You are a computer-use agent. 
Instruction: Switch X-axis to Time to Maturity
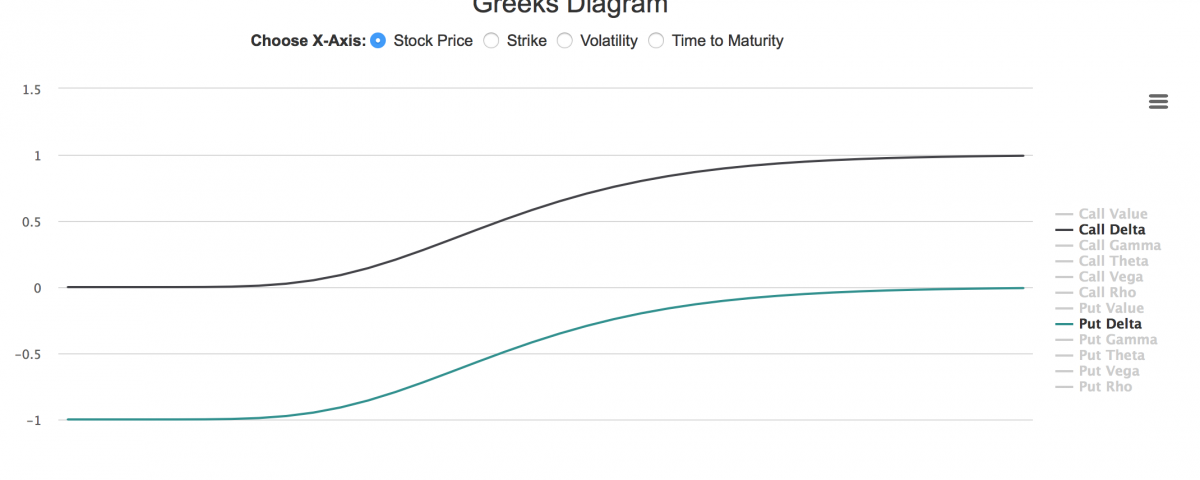(x=656, y=41)
